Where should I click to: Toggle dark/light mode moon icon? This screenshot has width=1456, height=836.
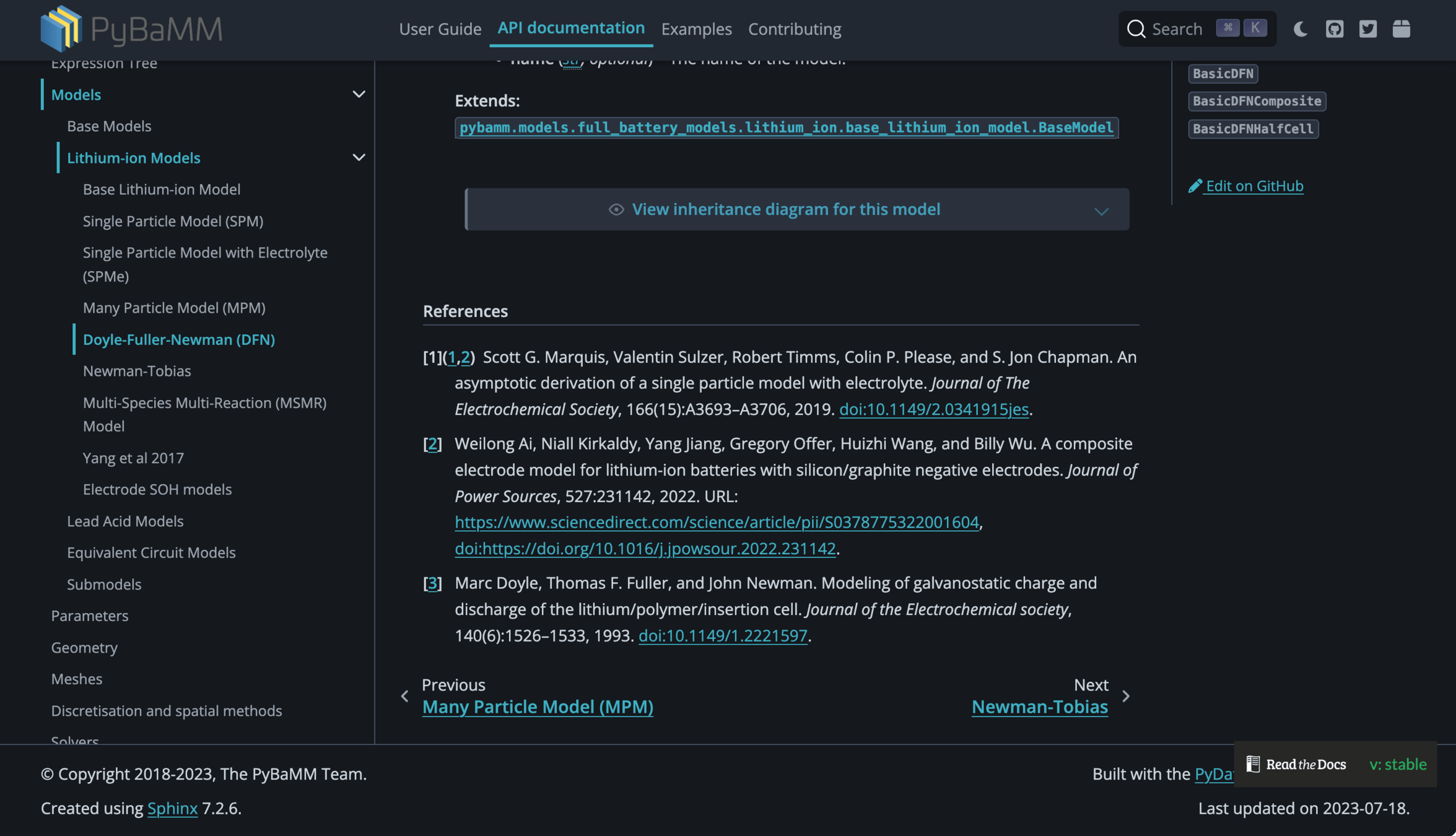click(1301, 28)
